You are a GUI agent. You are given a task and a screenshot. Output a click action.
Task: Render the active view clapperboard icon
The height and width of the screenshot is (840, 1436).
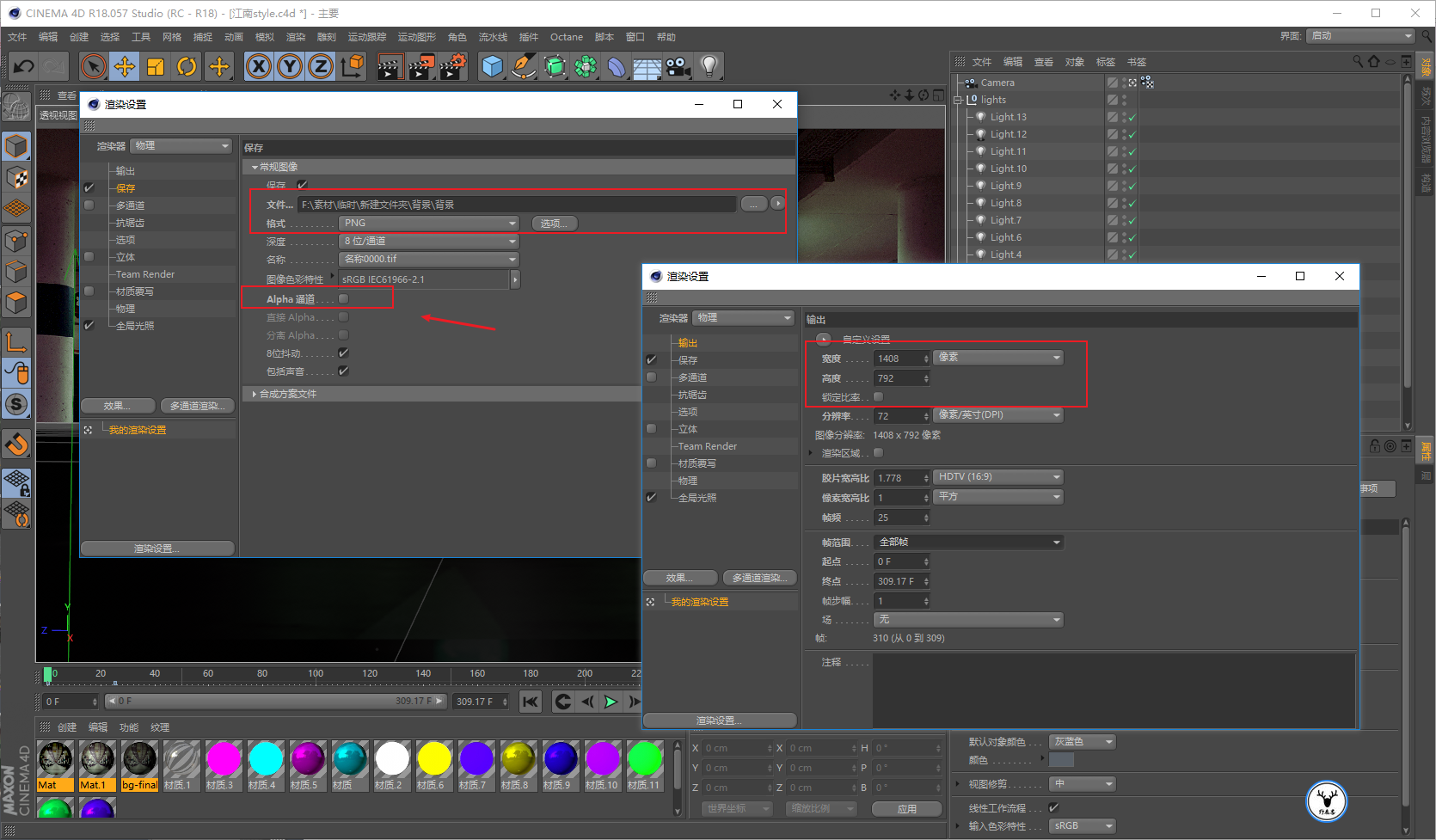(x=390, y=66)
